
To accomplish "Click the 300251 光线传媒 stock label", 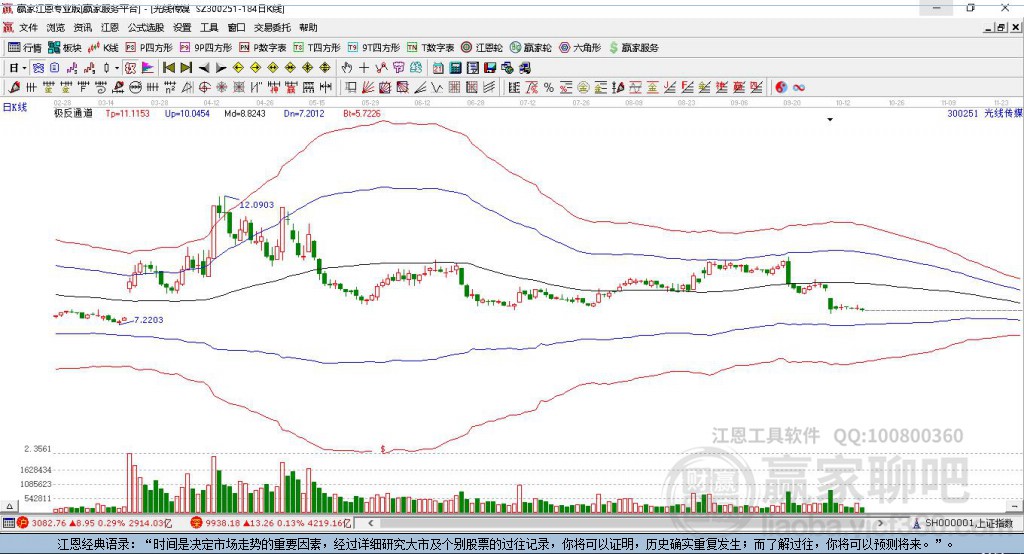I will click(985, 113).
